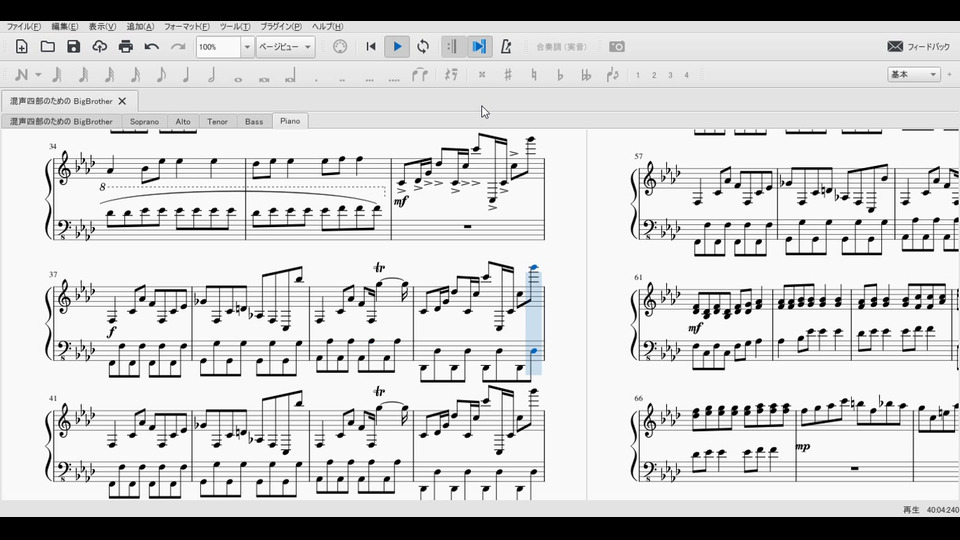960x540 pixels.
Task: Toggle loop playback
Action: pyautogui.click(x=423, y=47)
